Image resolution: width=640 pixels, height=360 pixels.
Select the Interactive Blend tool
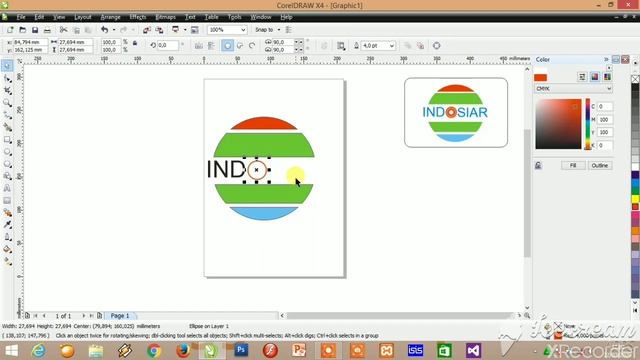click(x=7, y=213)
